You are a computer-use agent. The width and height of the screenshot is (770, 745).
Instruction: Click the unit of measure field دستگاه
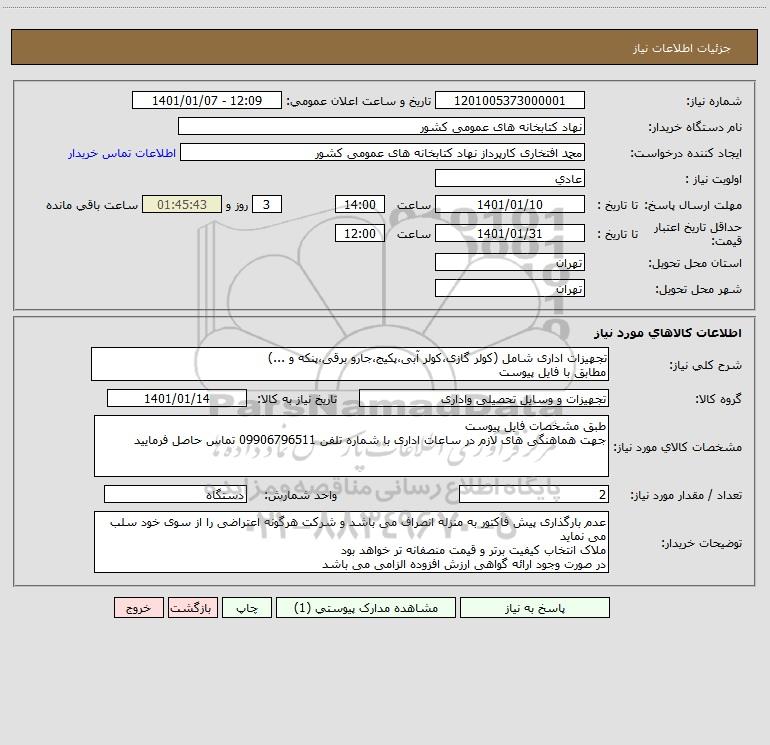[x=175, y=495]
